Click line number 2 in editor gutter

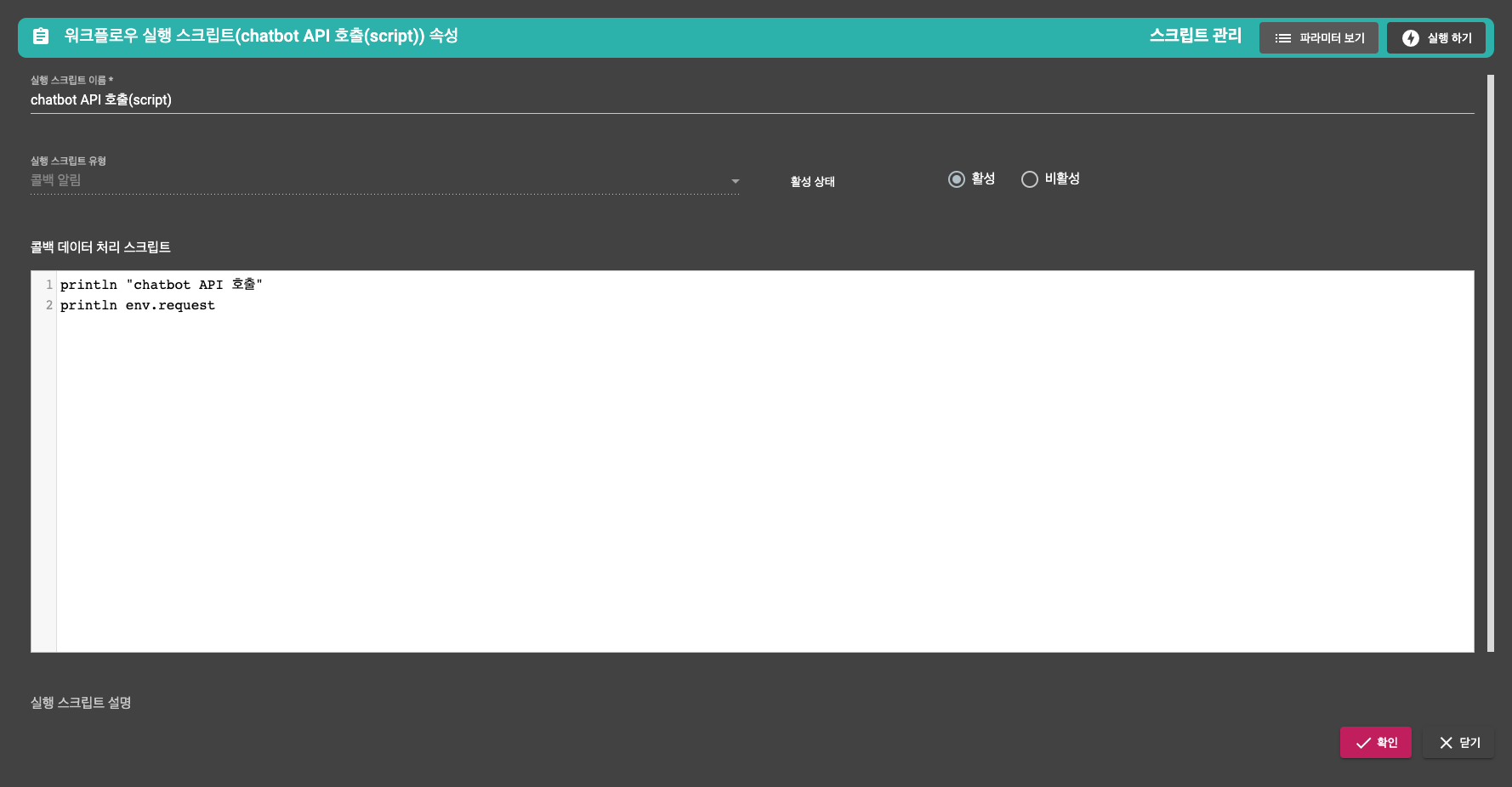(x=49, y=305)
